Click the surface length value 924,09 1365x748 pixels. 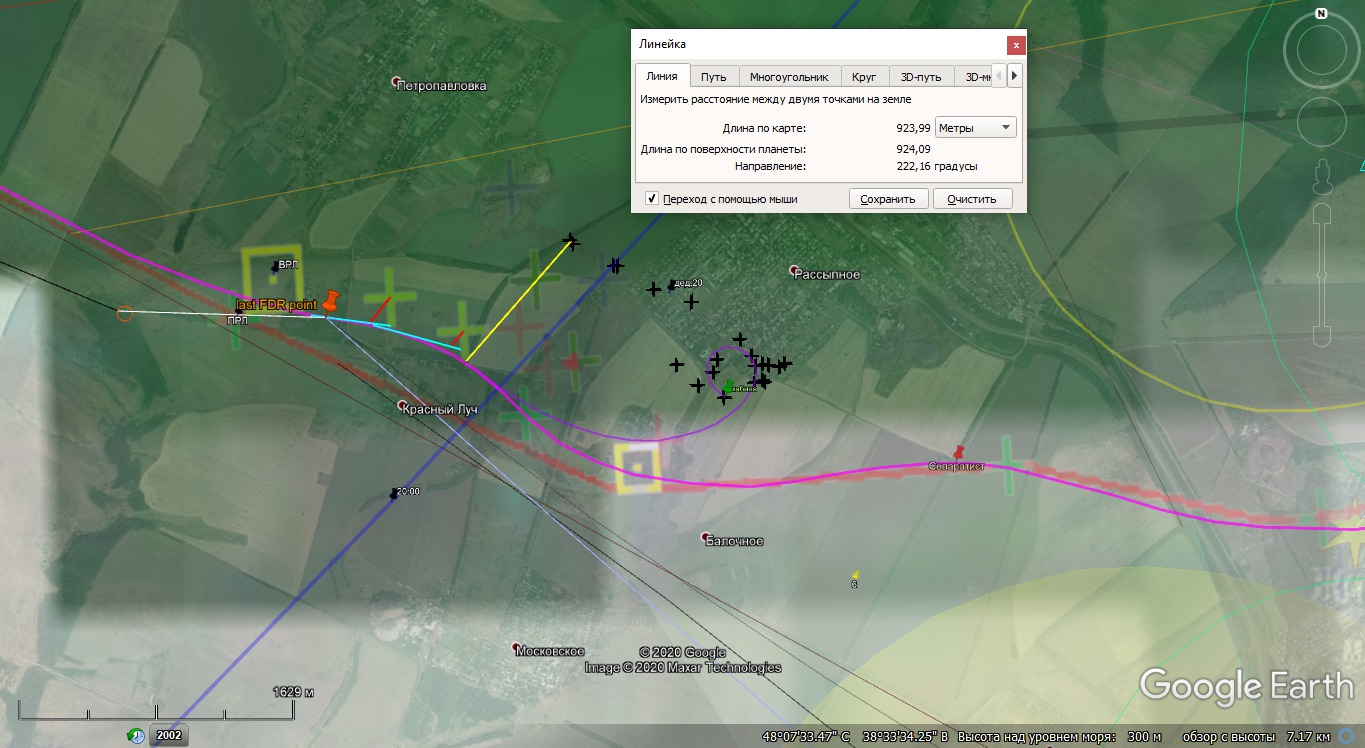tap(914, 149)
